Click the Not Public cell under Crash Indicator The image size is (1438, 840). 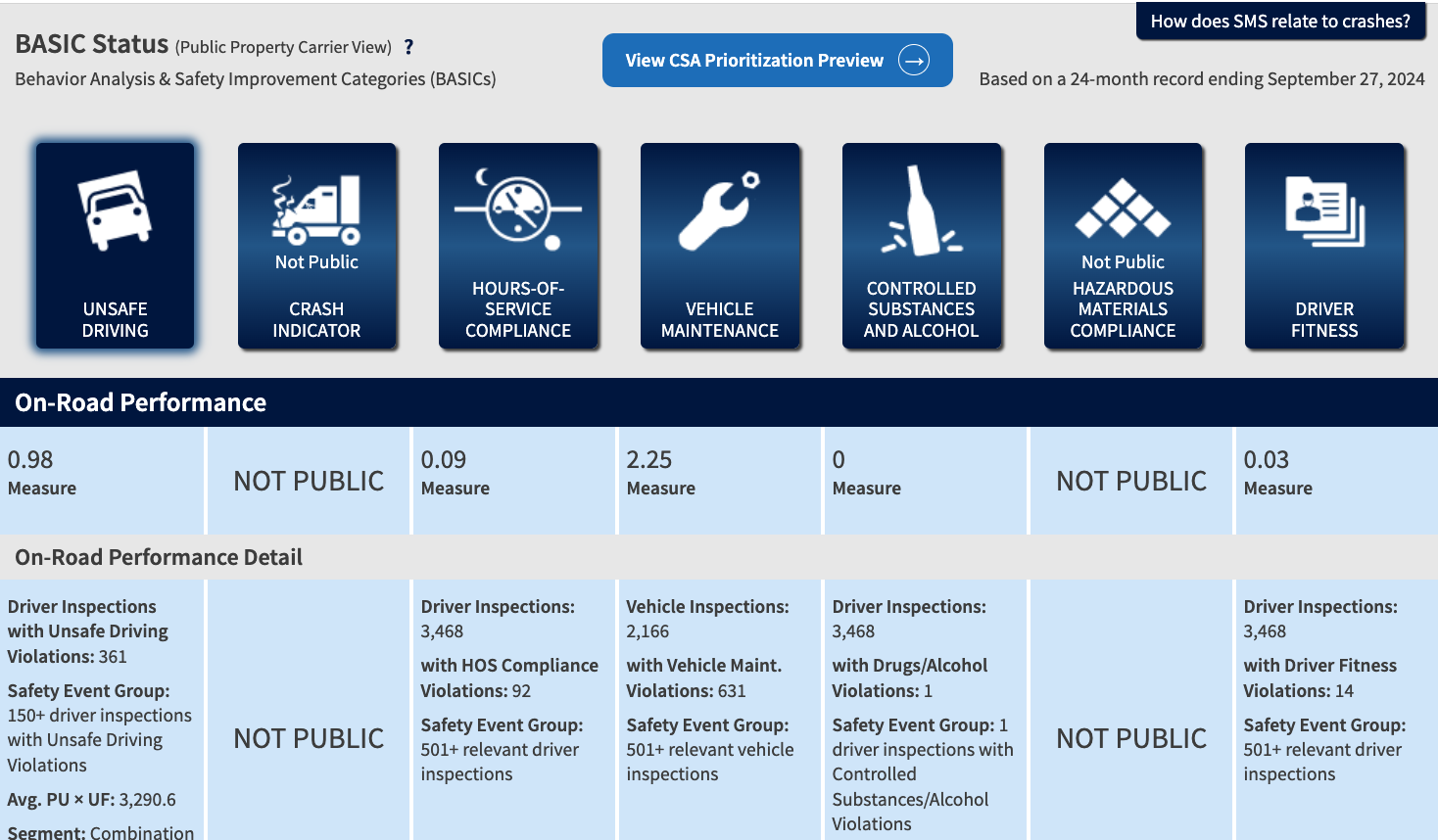[x=308, y=481]
